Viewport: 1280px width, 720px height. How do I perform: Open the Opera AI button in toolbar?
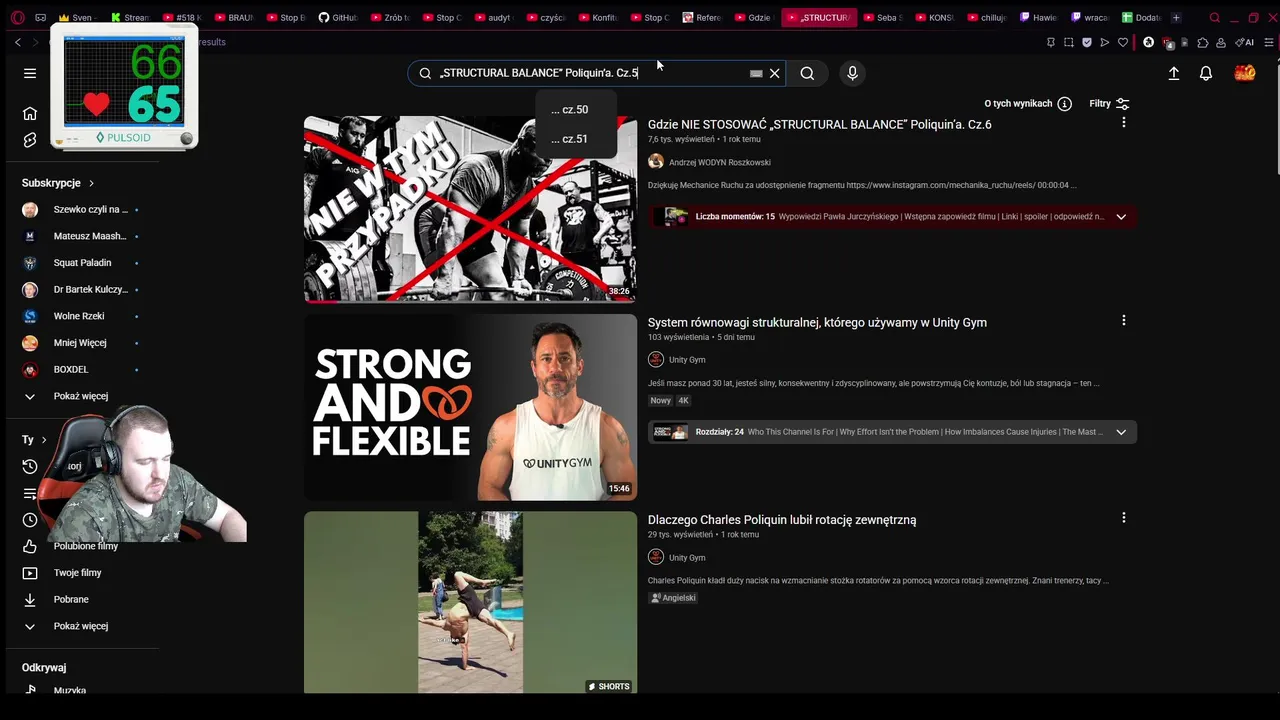(1245, 42)
